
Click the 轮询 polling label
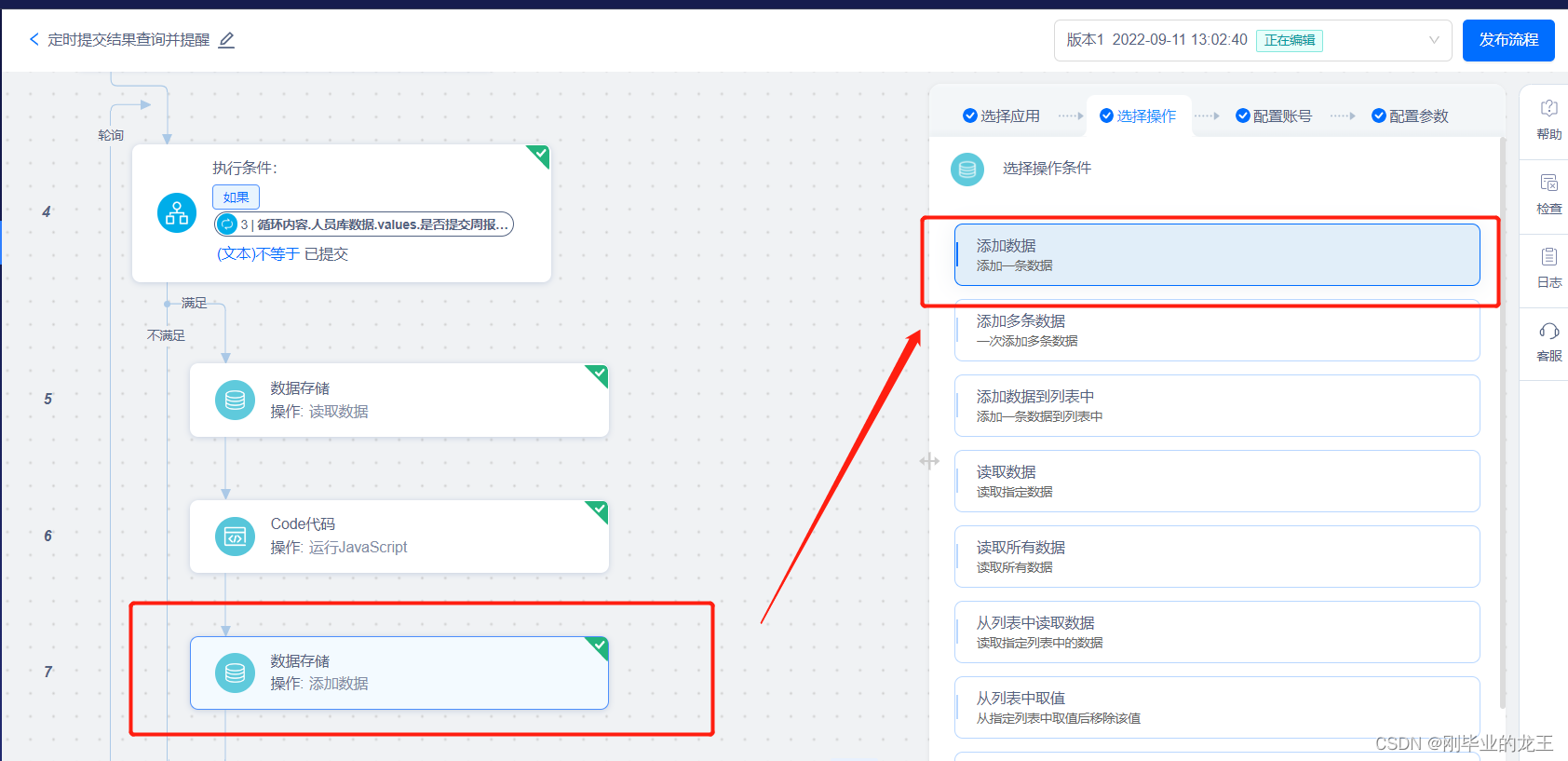coord(111,135)
